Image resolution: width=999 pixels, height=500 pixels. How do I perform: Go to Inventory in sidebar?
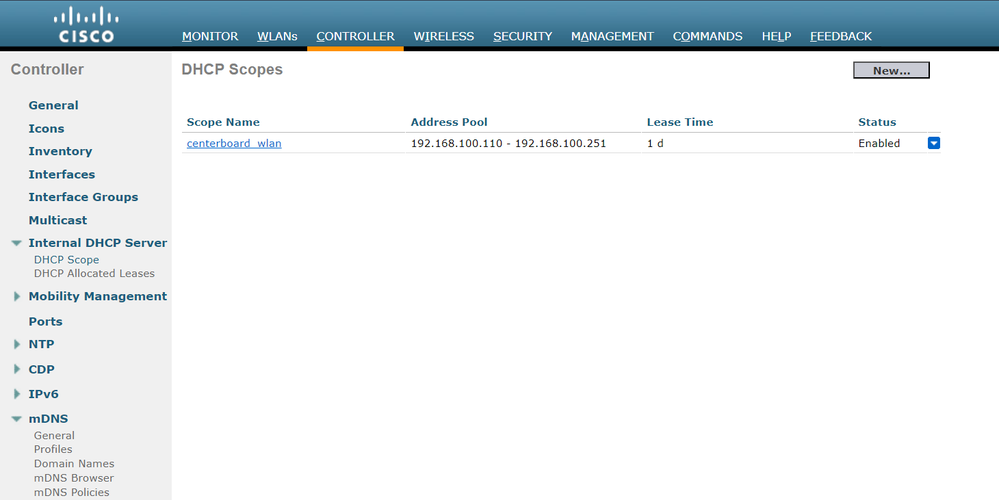tap(61, 151)
